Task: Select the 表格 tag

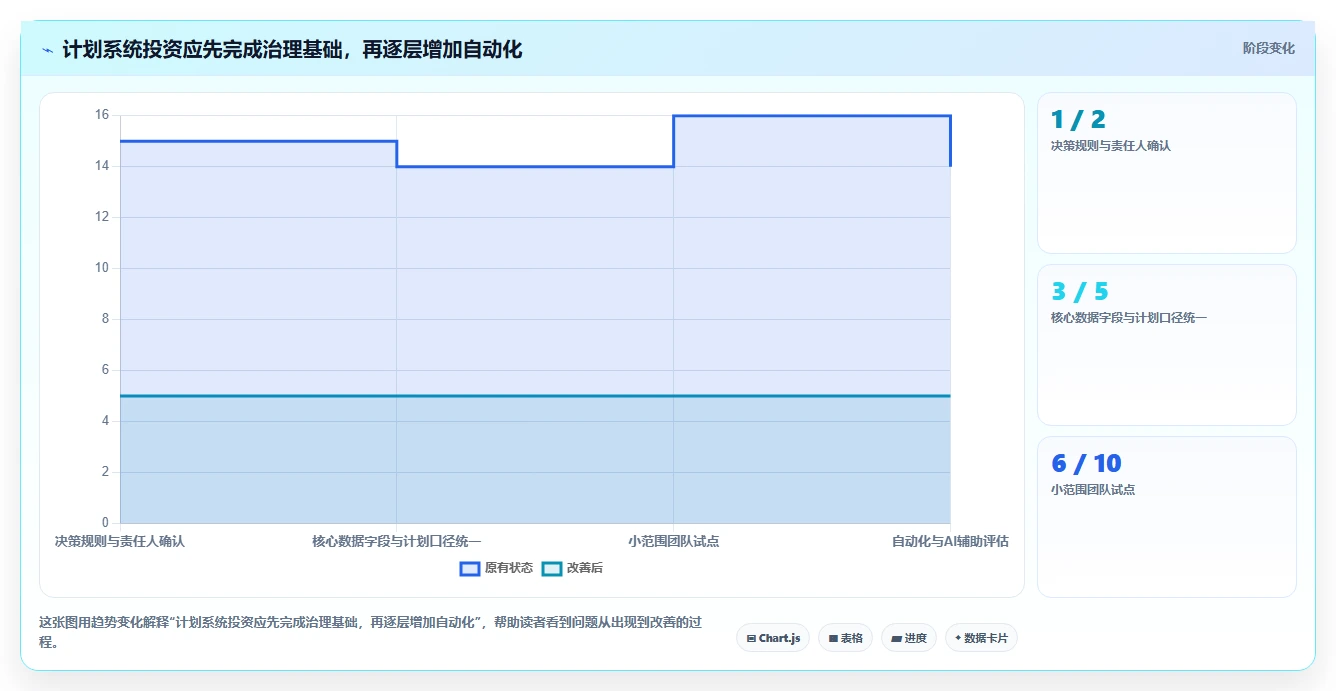Action: [x=845, y=638]
